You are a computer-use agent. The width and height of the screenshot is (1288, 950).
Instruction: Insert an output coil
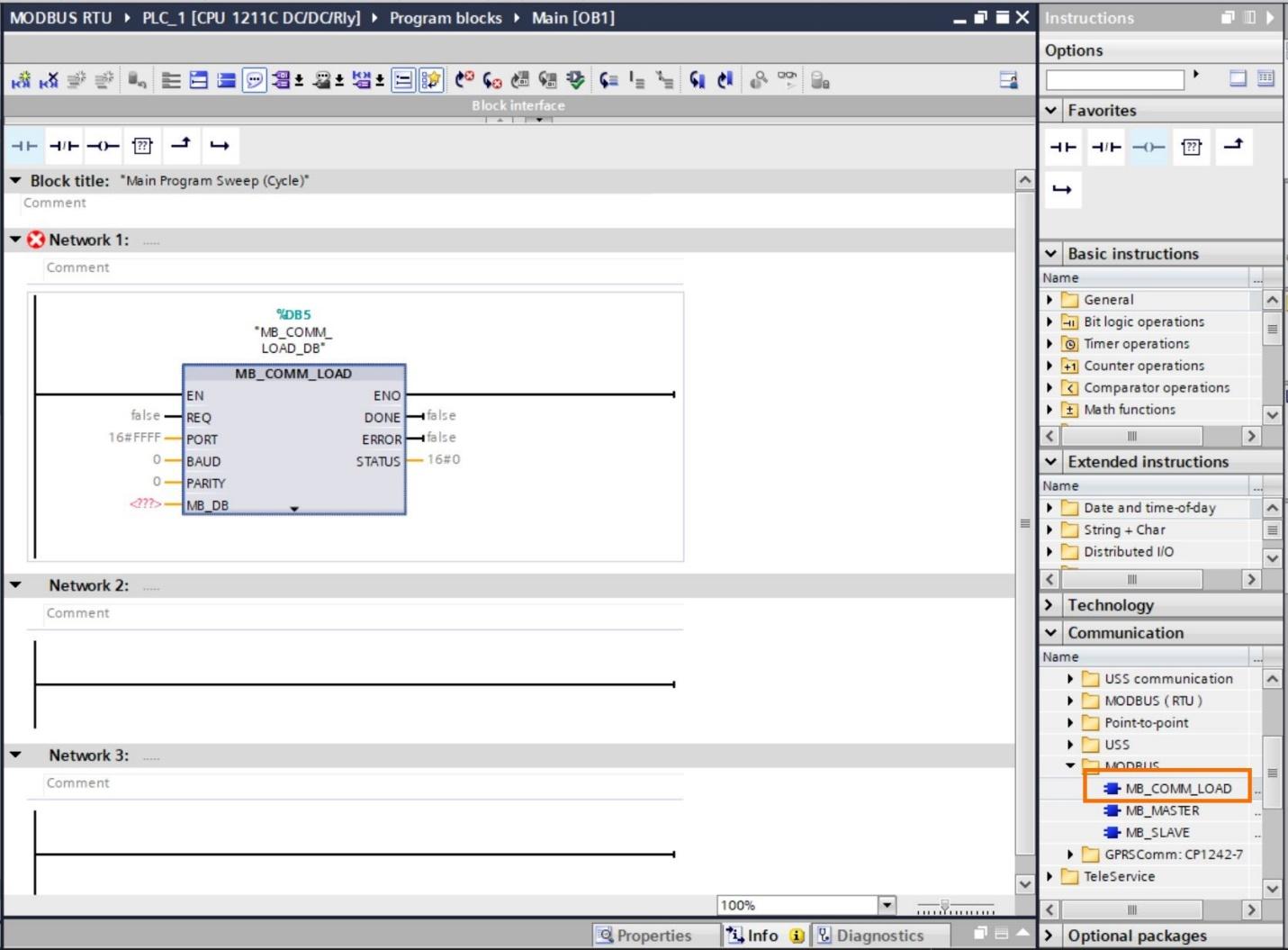click(x=101, y=145)
